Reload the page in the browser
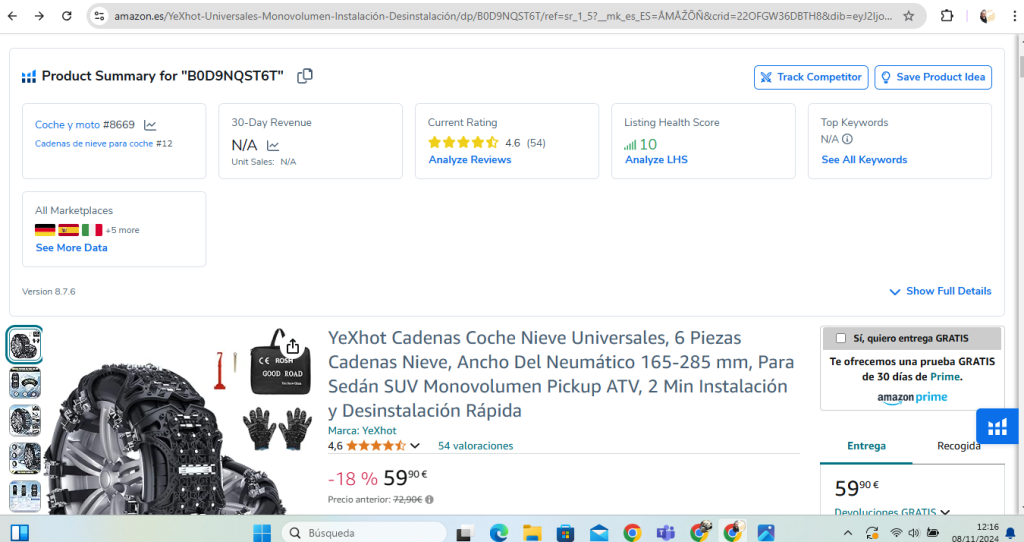This screenshot has height=542, width=1024. [66, 16]
